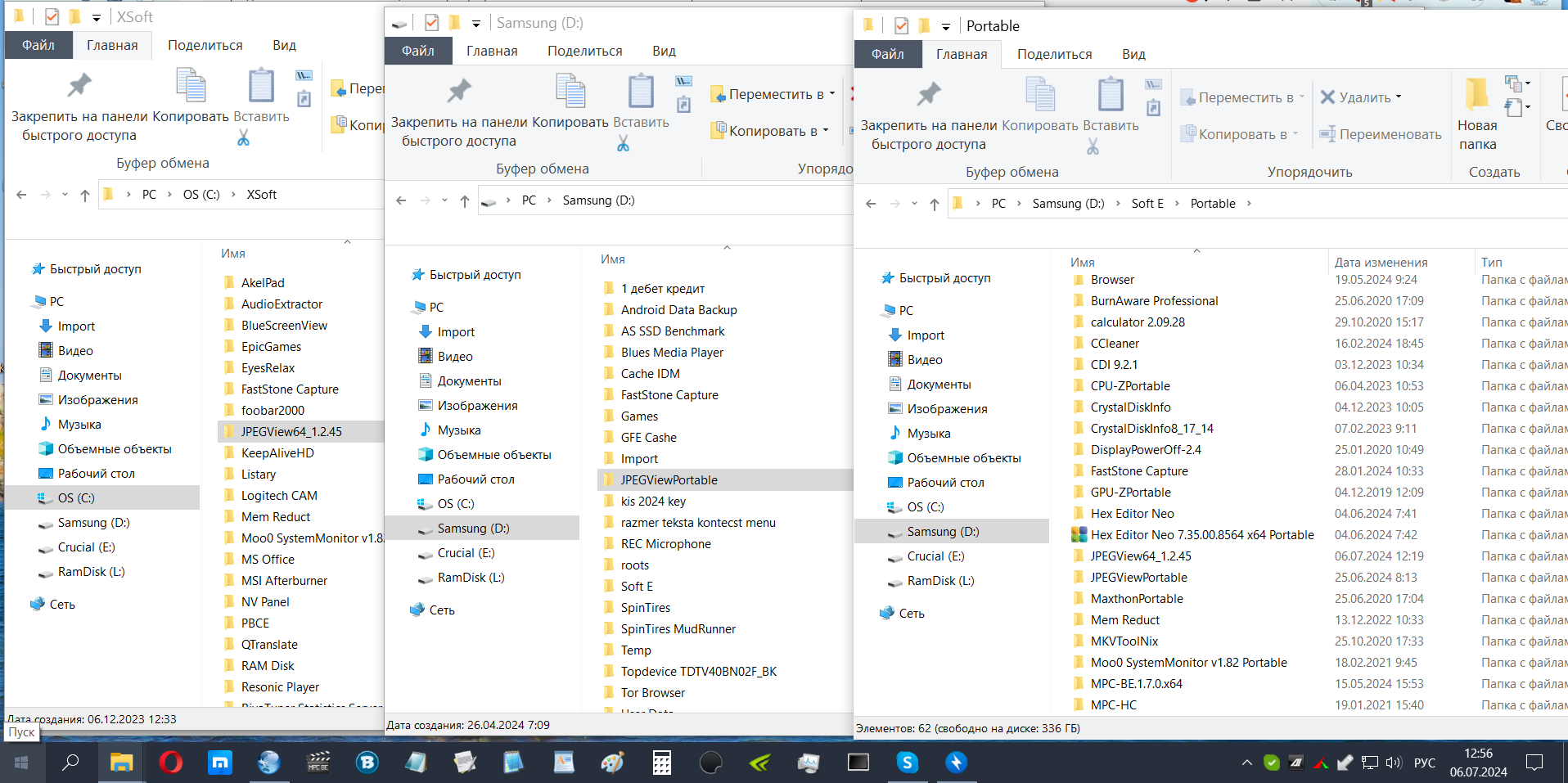Click Переименовать in the Portable window ribbon
The image size is (1568, 783).
[x=1381, y=134]
